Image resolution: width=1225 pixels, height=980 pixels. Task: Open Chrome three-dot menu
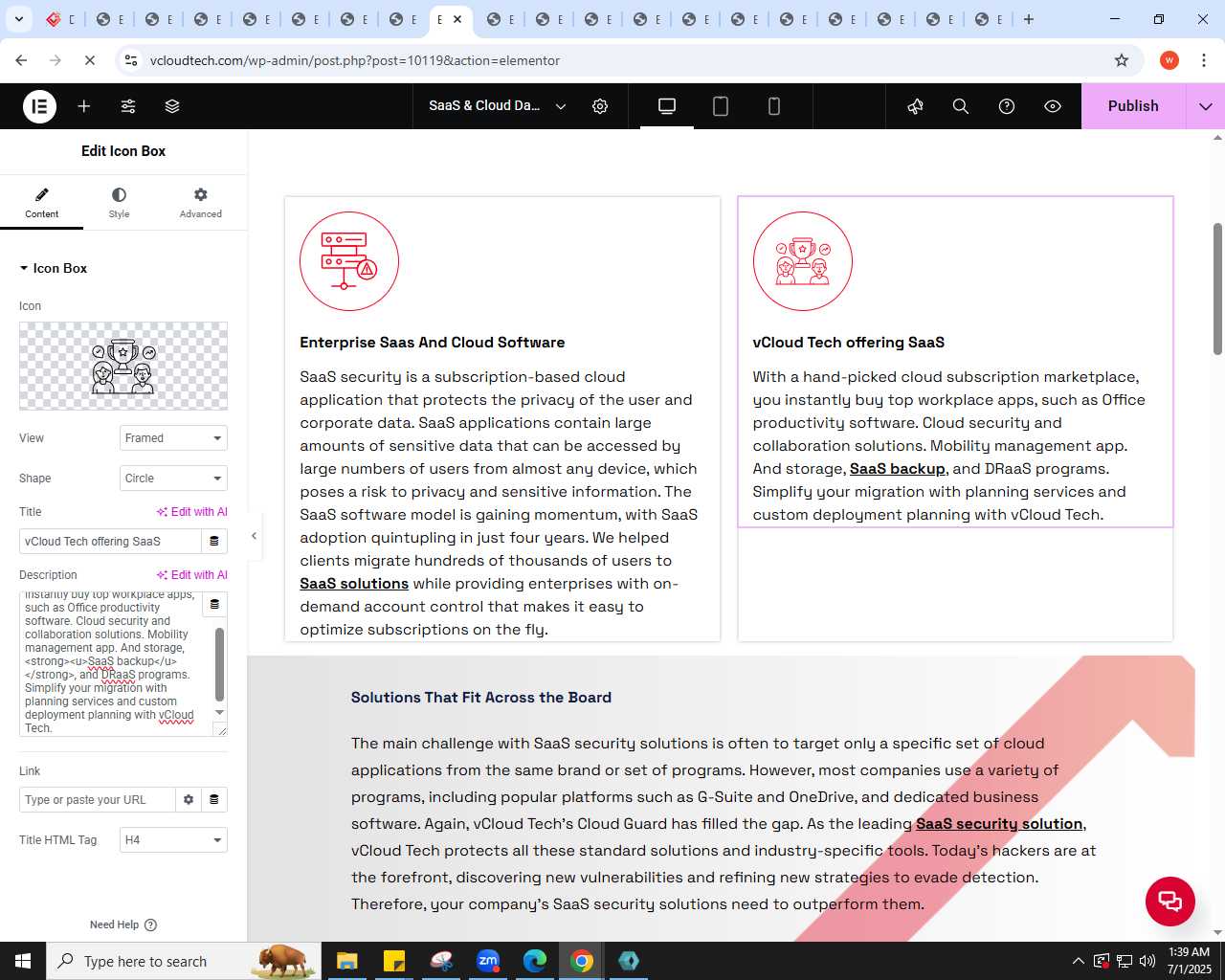pyautogui.click(x=1204, y=60)
